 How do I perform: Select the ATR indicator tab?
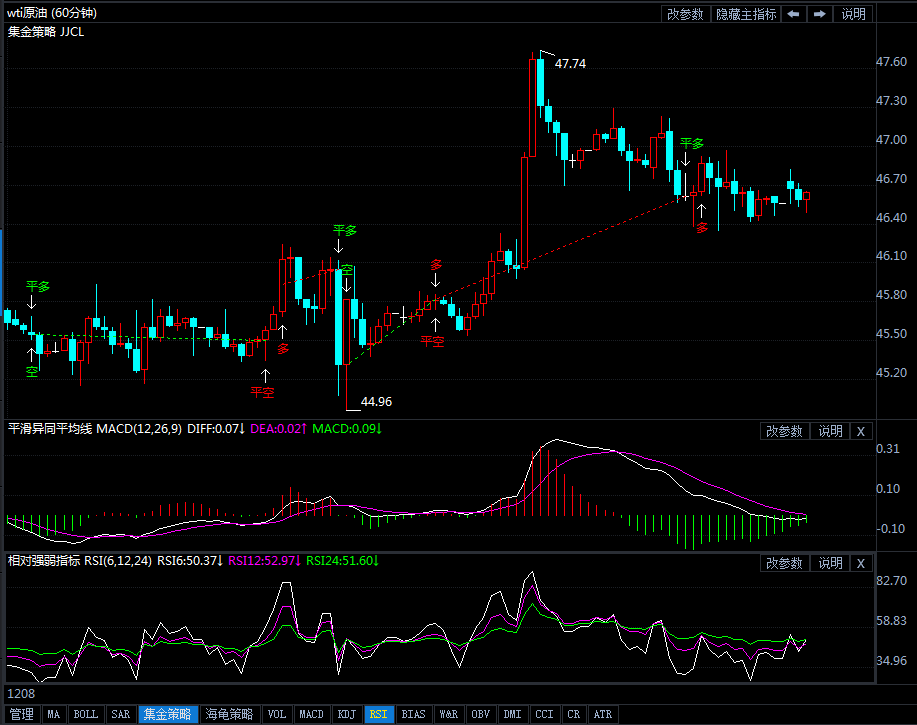[603, 715]
